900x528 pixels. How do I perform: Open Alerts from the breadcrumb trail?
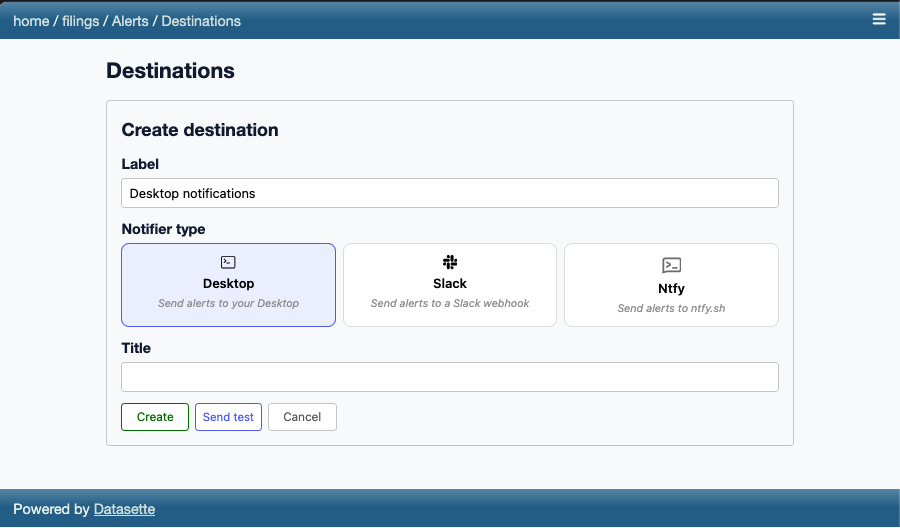[130, 20]
